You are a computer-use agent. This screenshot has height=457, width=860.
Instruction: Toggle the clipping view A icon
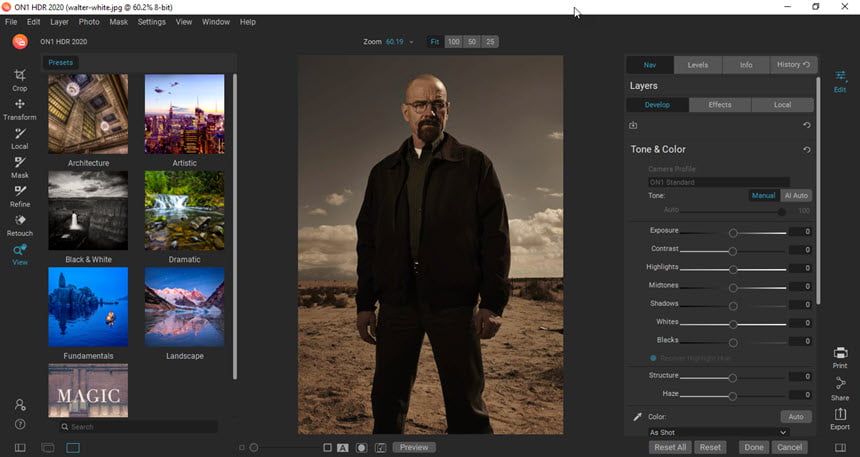[343, 448]
